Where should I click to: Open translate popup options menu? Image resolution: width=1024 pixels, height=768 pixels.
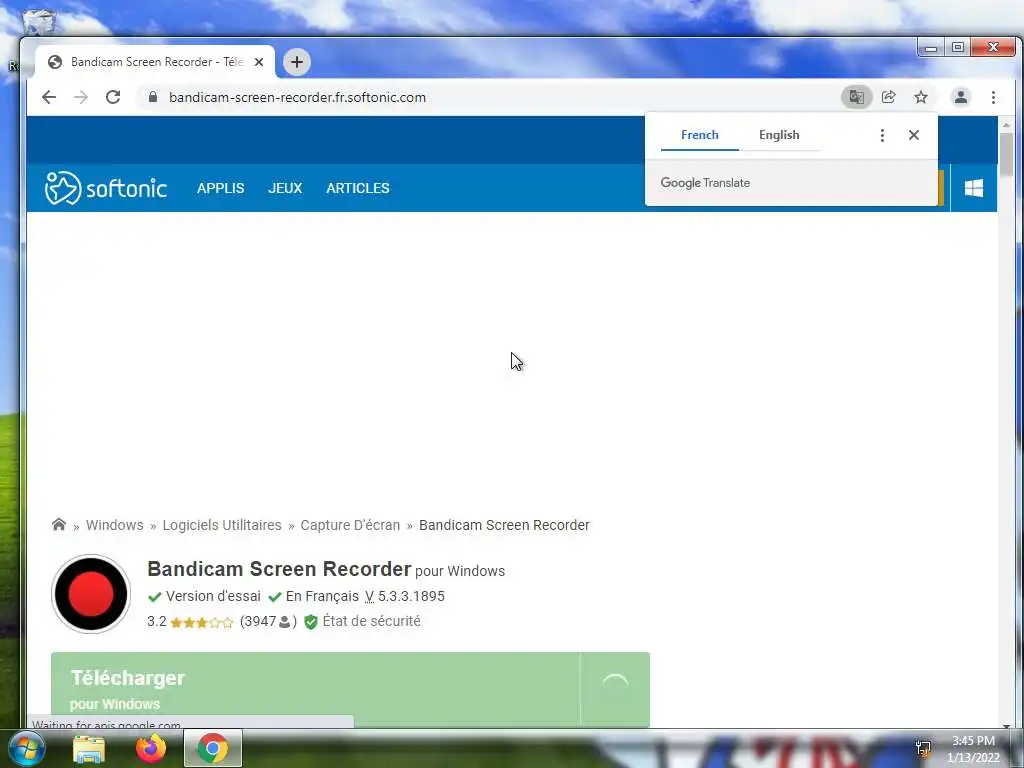tap(882, 135)
